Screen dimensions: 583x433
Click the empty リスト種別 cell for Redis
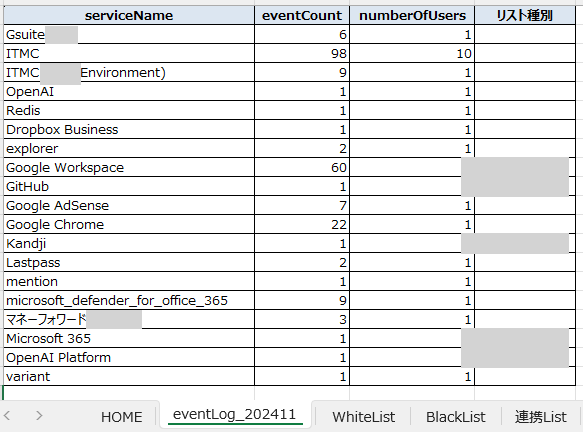tap(525, 110)
